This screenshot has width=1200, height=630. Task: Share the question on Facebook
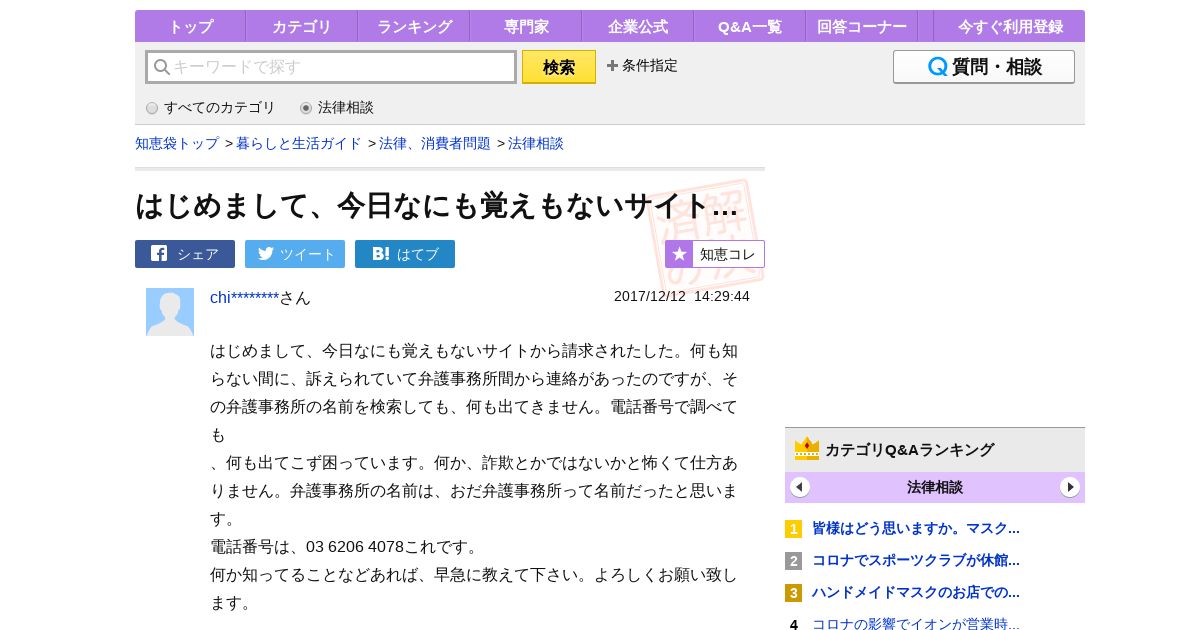(185, 254)
